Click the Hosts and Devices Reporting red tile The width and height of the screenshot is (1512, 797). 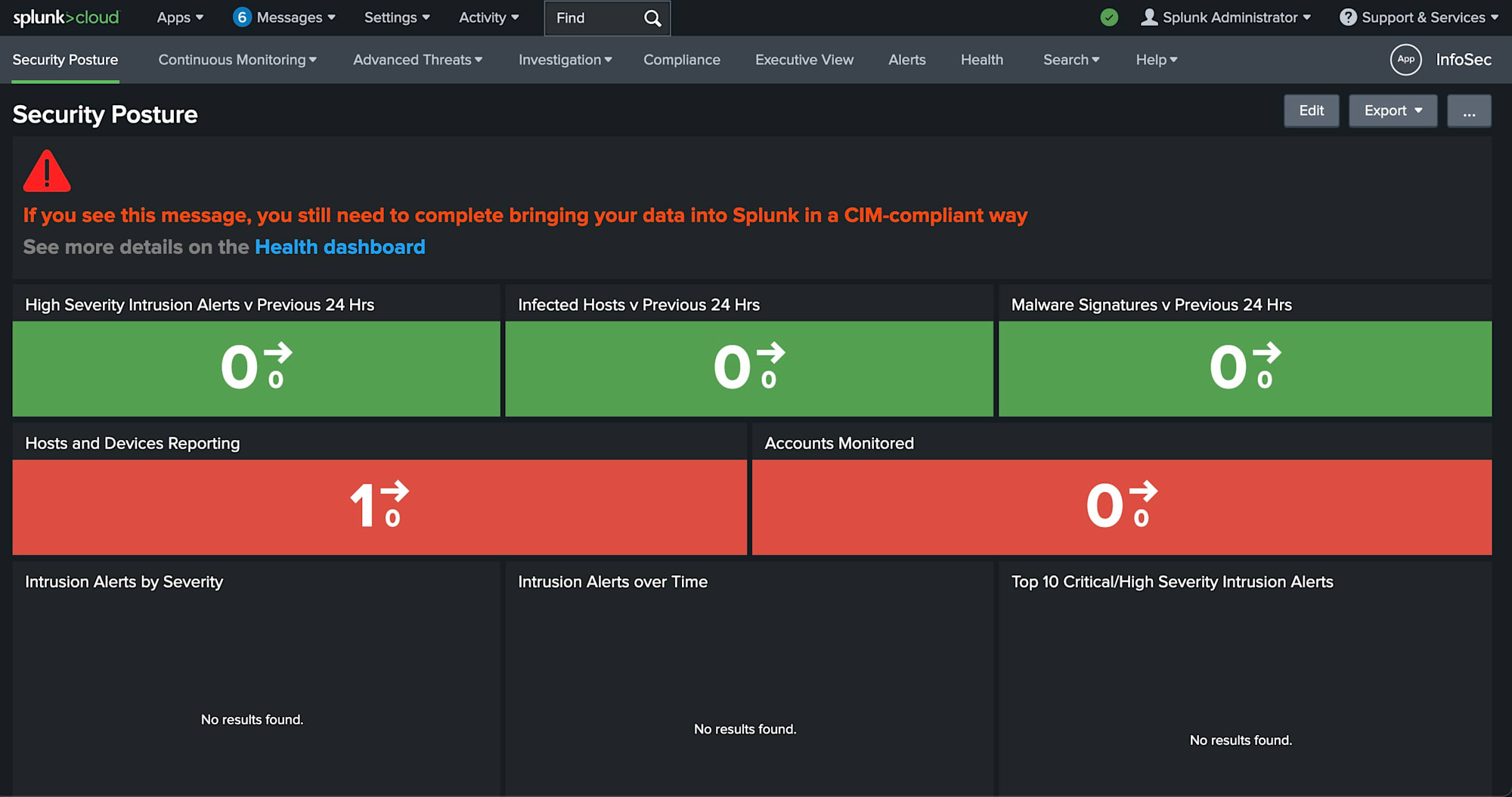pos(380,507)
